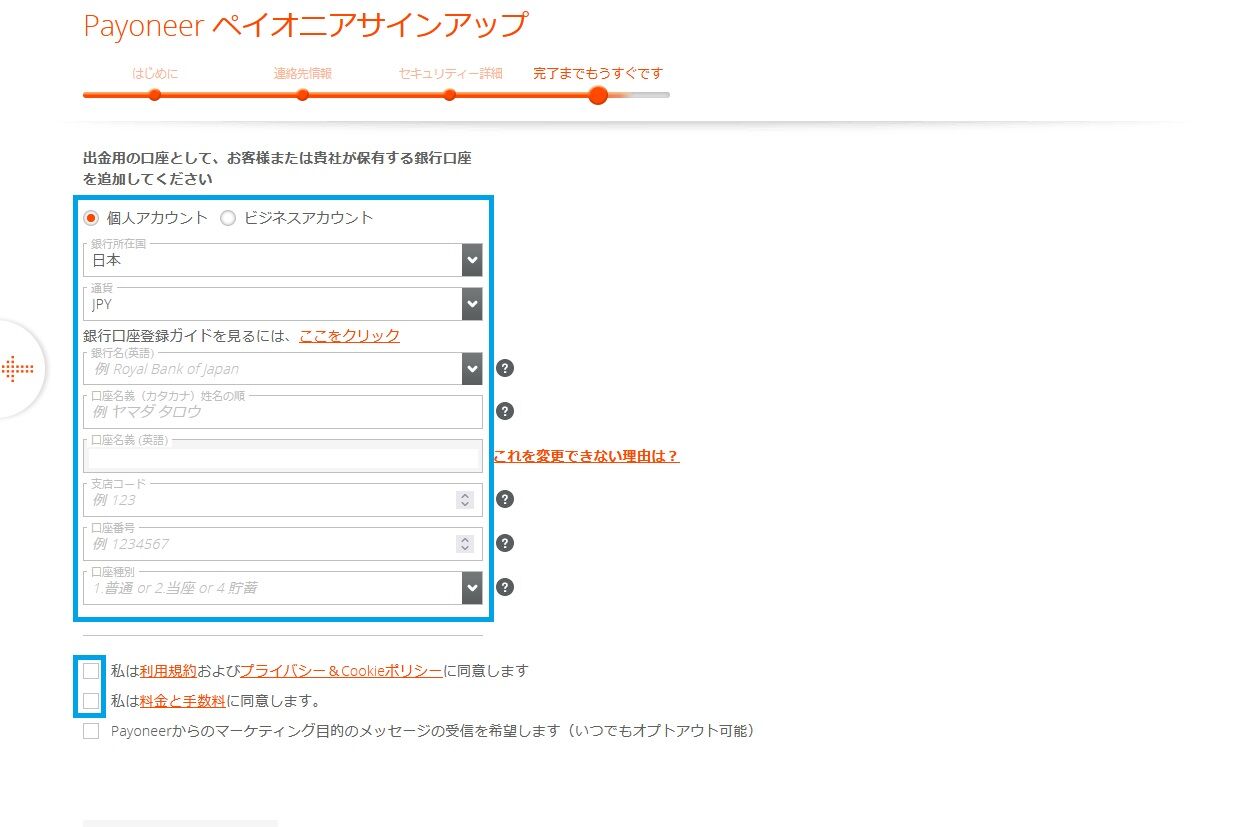Click the 口座番号 stepper arrows

click(x=464, y=544)
